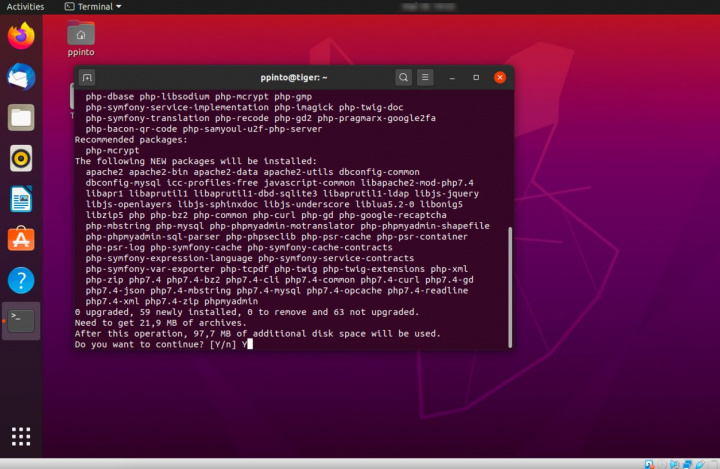Open LibreOffice Writer from the dock

[21, 199]
